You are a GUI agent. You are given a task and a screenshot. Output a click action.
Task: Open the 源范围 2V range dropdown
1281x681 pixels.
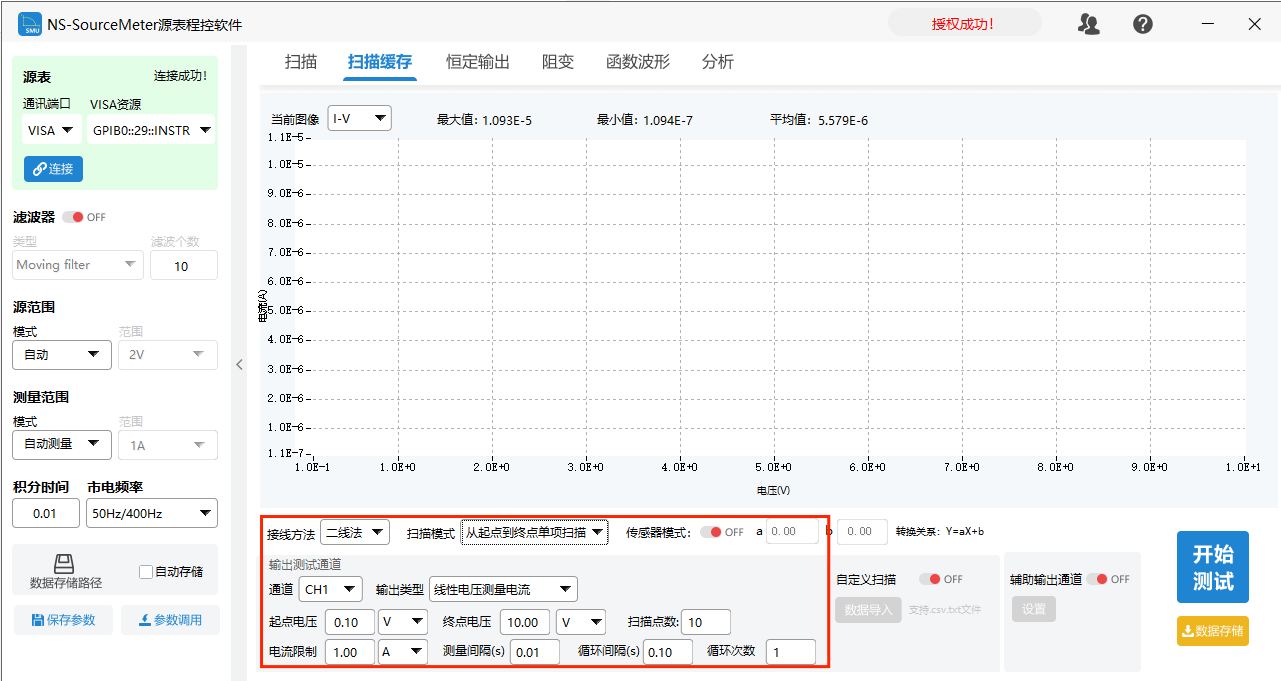168,354
